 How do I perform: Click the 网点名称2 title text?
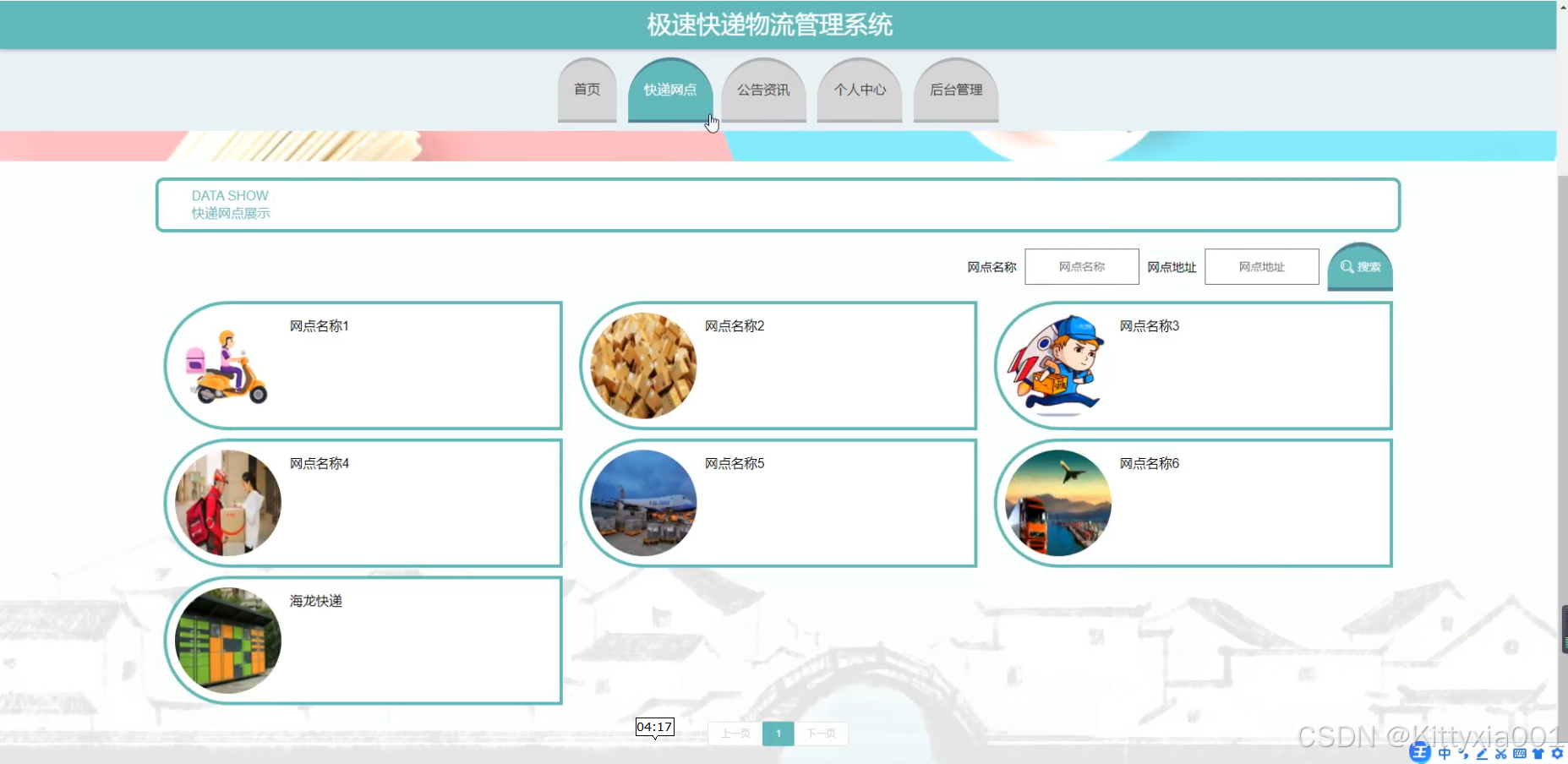click(x=735, y=326)
